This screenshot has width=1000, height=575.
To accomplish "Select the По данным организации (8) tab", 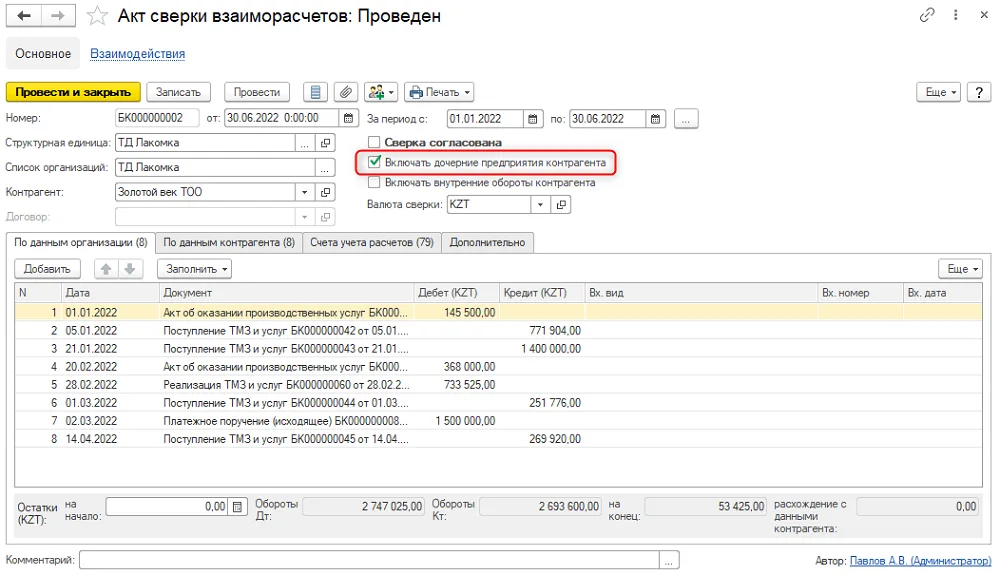I will click(x=80, y=242).
